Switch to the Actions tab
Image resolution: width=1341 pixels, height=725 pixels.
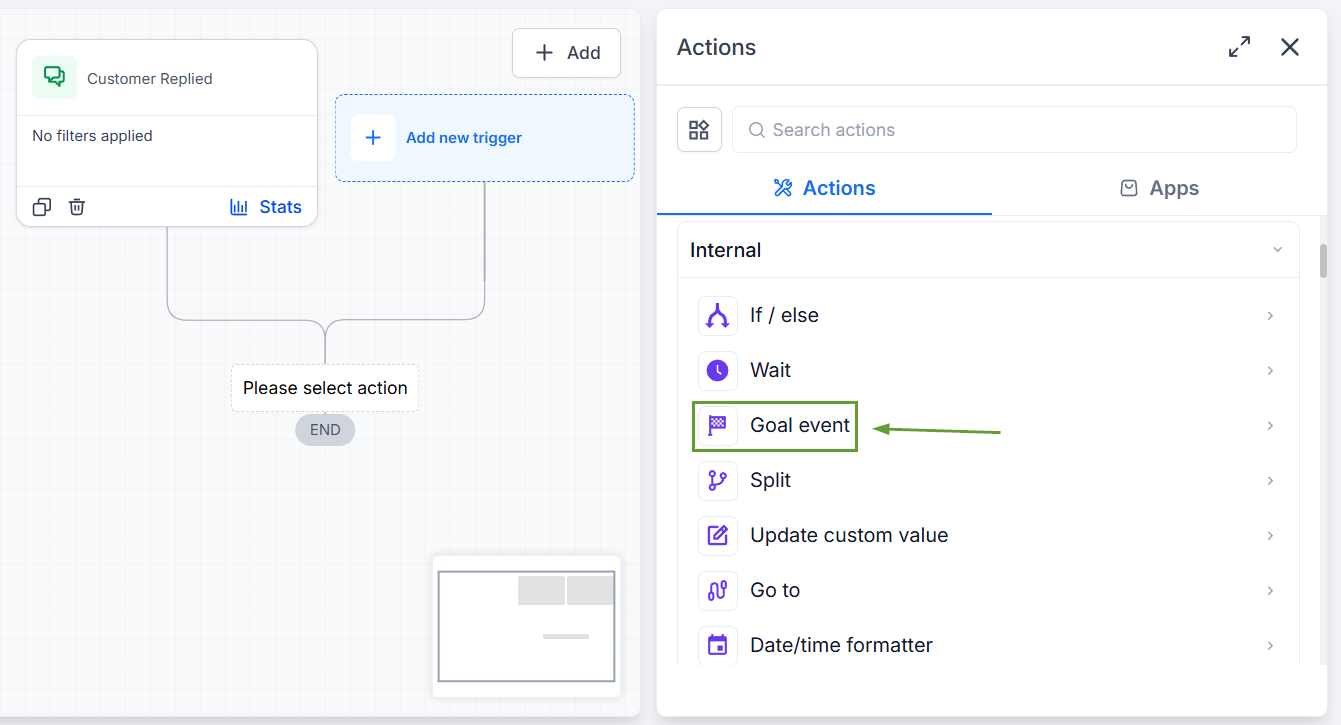click(824, 188)
